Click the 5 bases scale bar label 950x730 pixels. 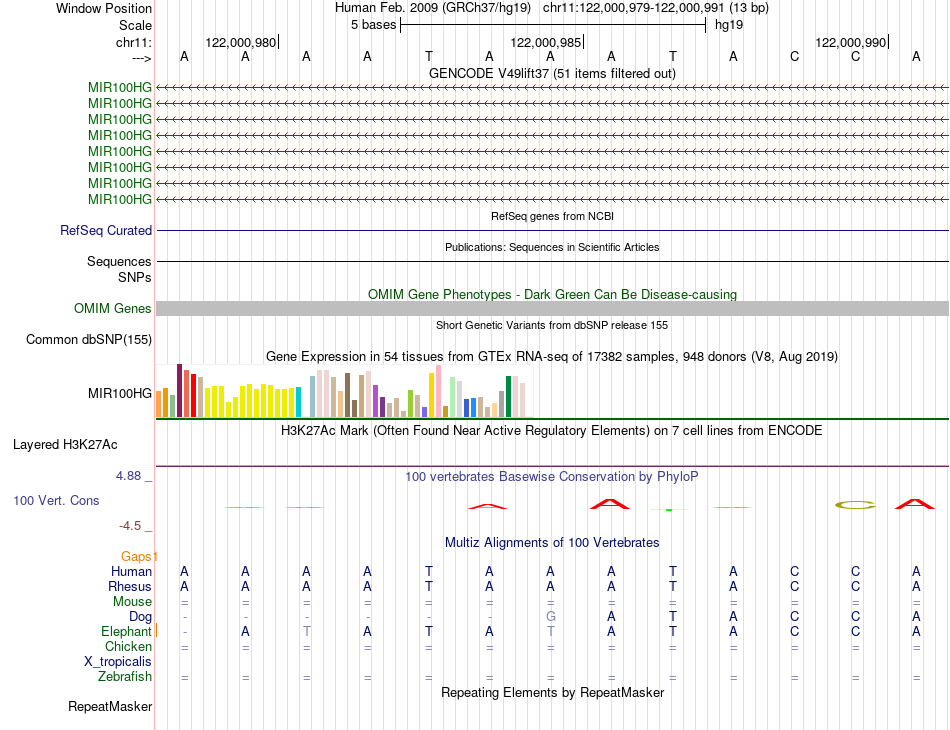(x=373, y=25)
